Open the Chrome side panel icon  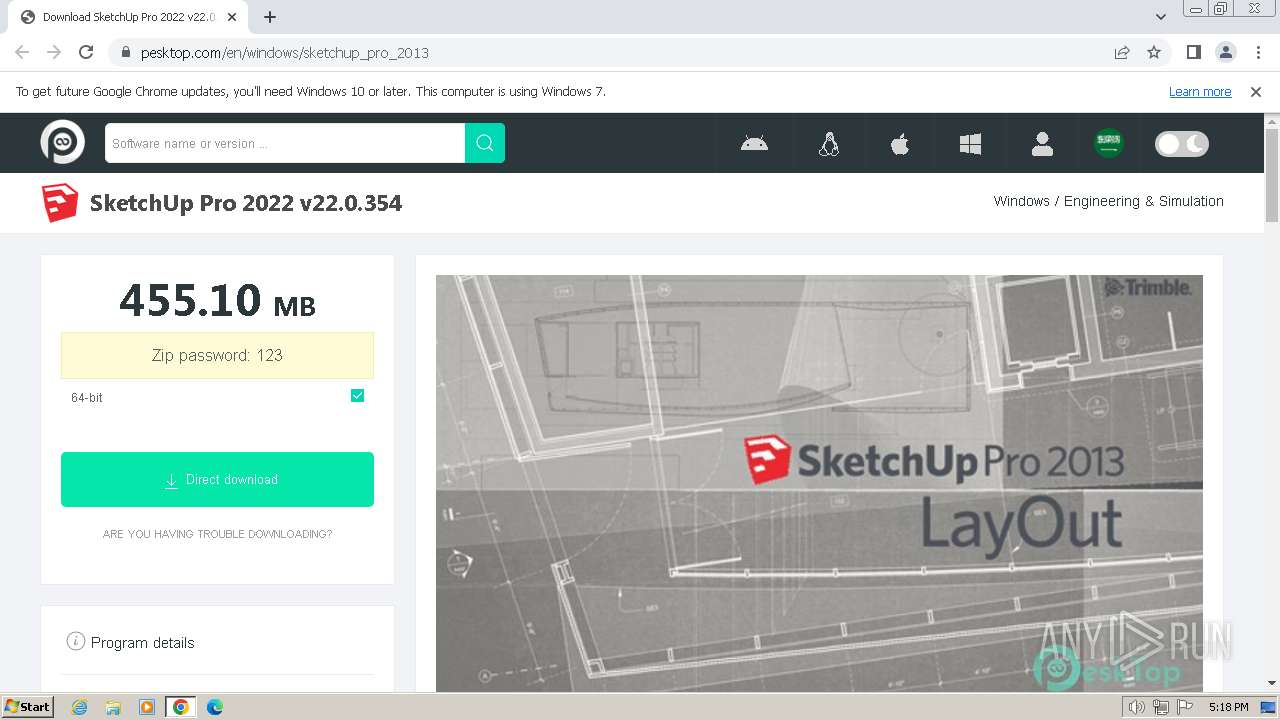click(1194, 52)
